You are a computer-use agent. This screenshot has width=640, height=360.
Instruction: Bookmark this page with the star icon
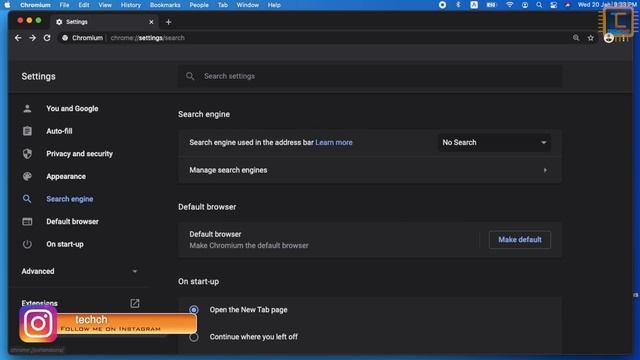coord(591,38)
